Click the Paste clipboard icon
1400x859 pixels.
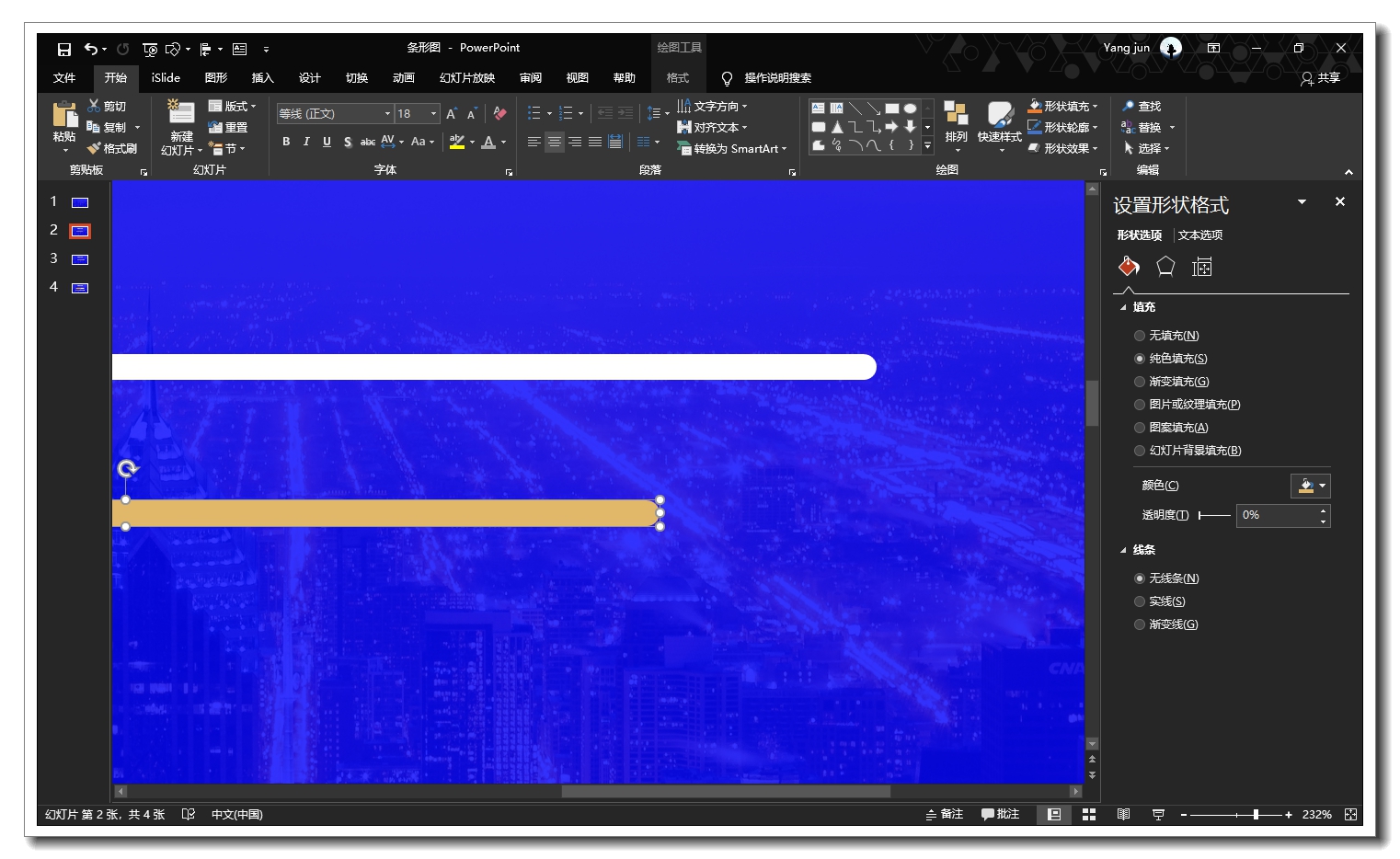coord(64,116)
